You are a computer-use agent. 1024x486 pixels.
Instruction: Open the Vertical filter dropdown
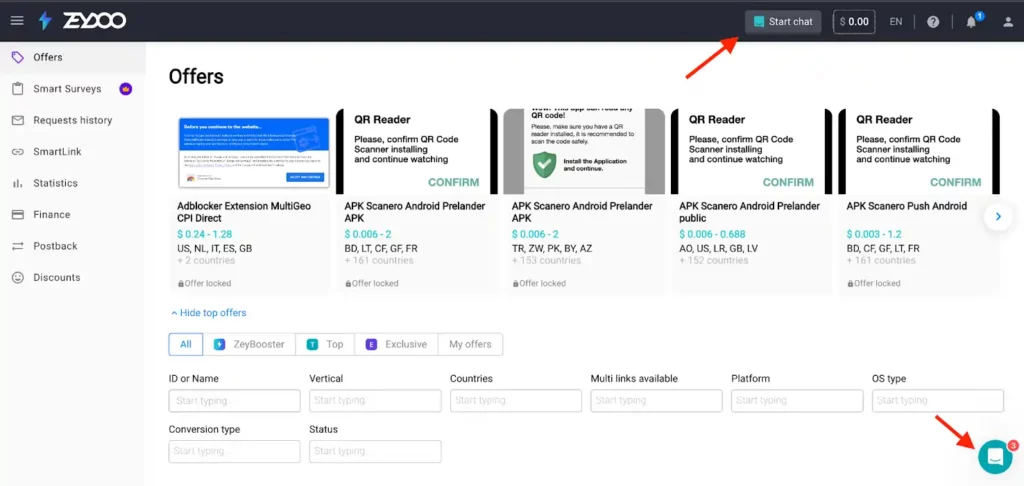click(x=376, y=400)
